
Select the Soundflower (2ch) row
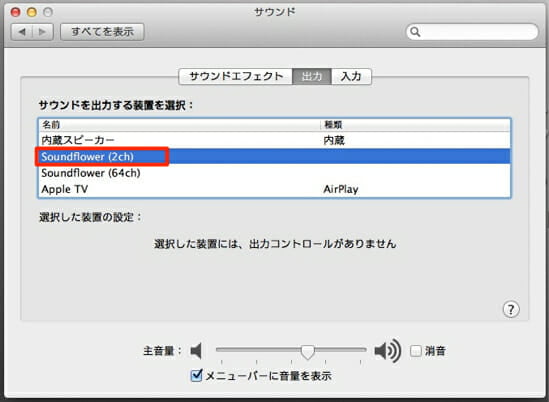[274, 156]
